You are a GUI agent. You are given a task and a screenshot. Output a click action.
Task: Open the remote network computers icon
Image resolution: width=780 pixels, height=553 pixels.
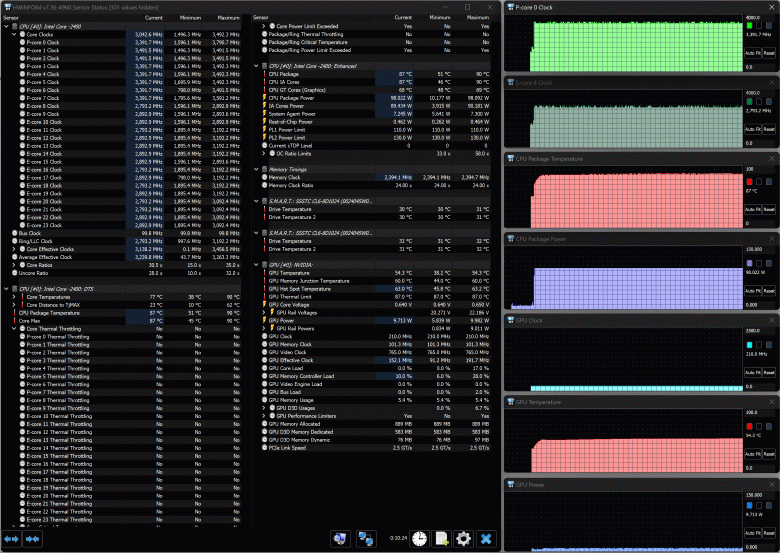tap(366, 539)
